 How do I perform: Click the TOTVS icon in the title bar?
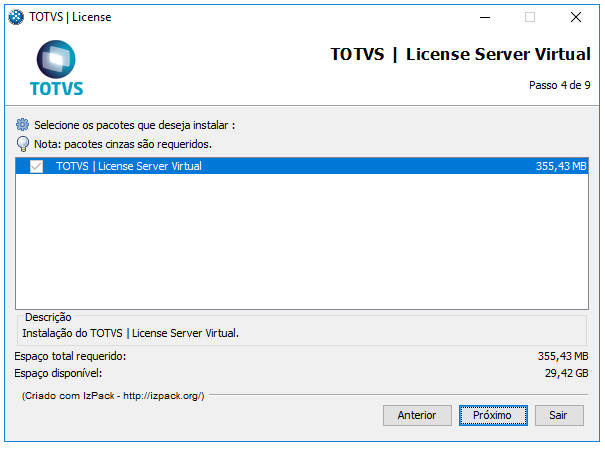(x=16, y=17)
